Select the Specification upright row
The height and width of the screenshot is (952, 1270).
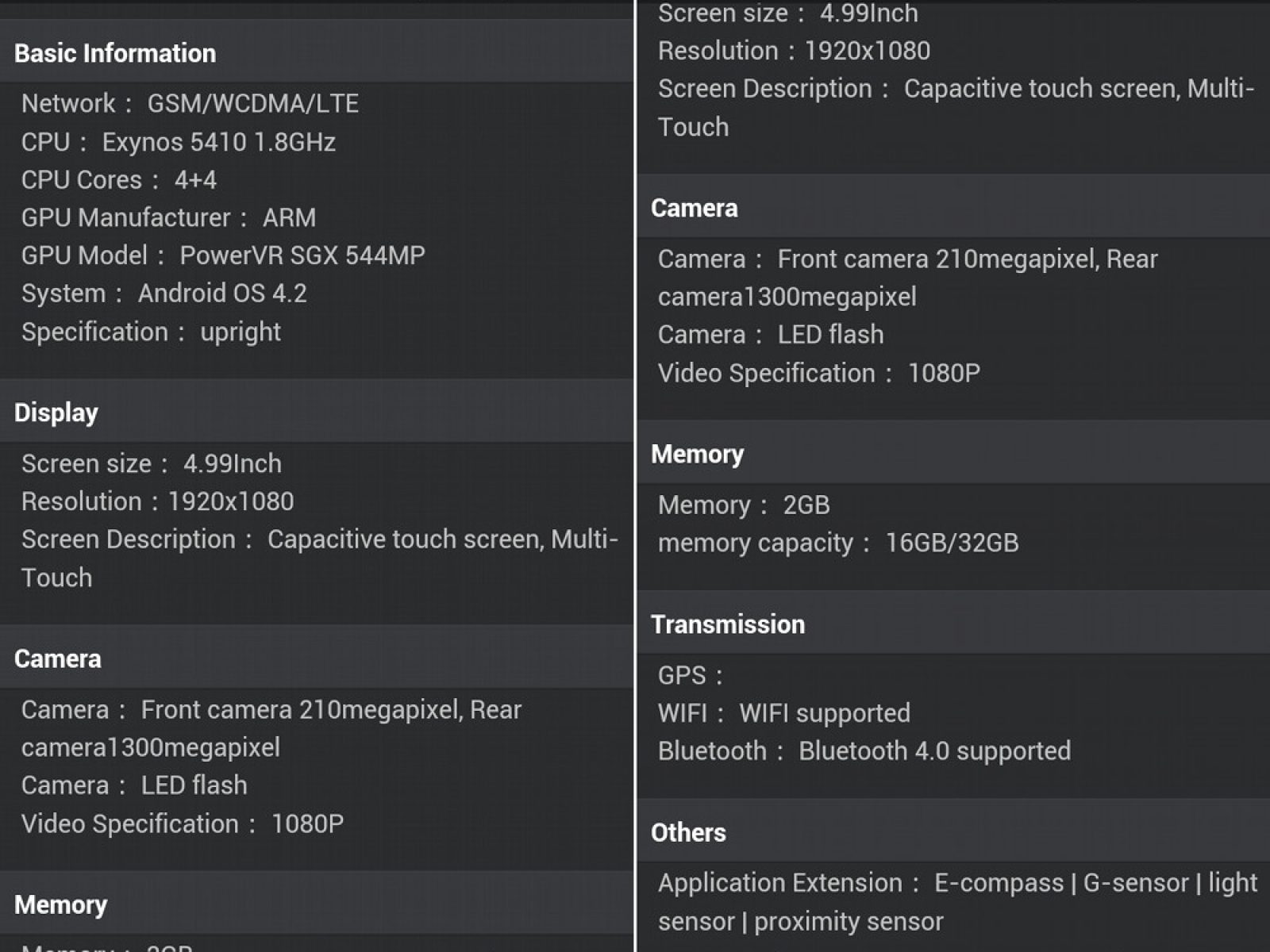(151, 332)
